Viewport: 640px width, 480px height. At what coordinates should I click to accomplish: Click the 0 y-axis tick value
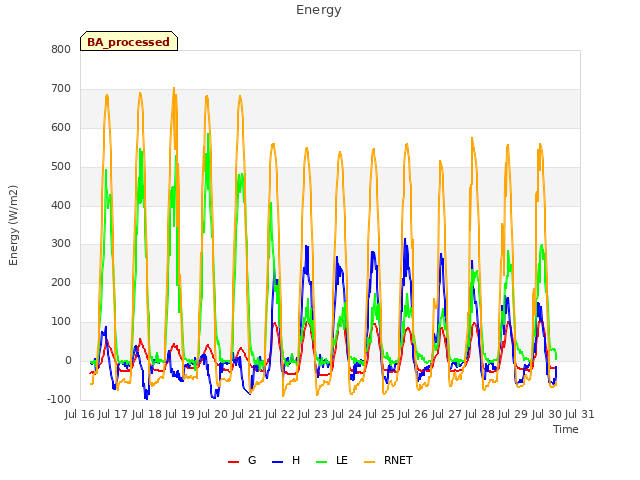(x=68, y=361)
